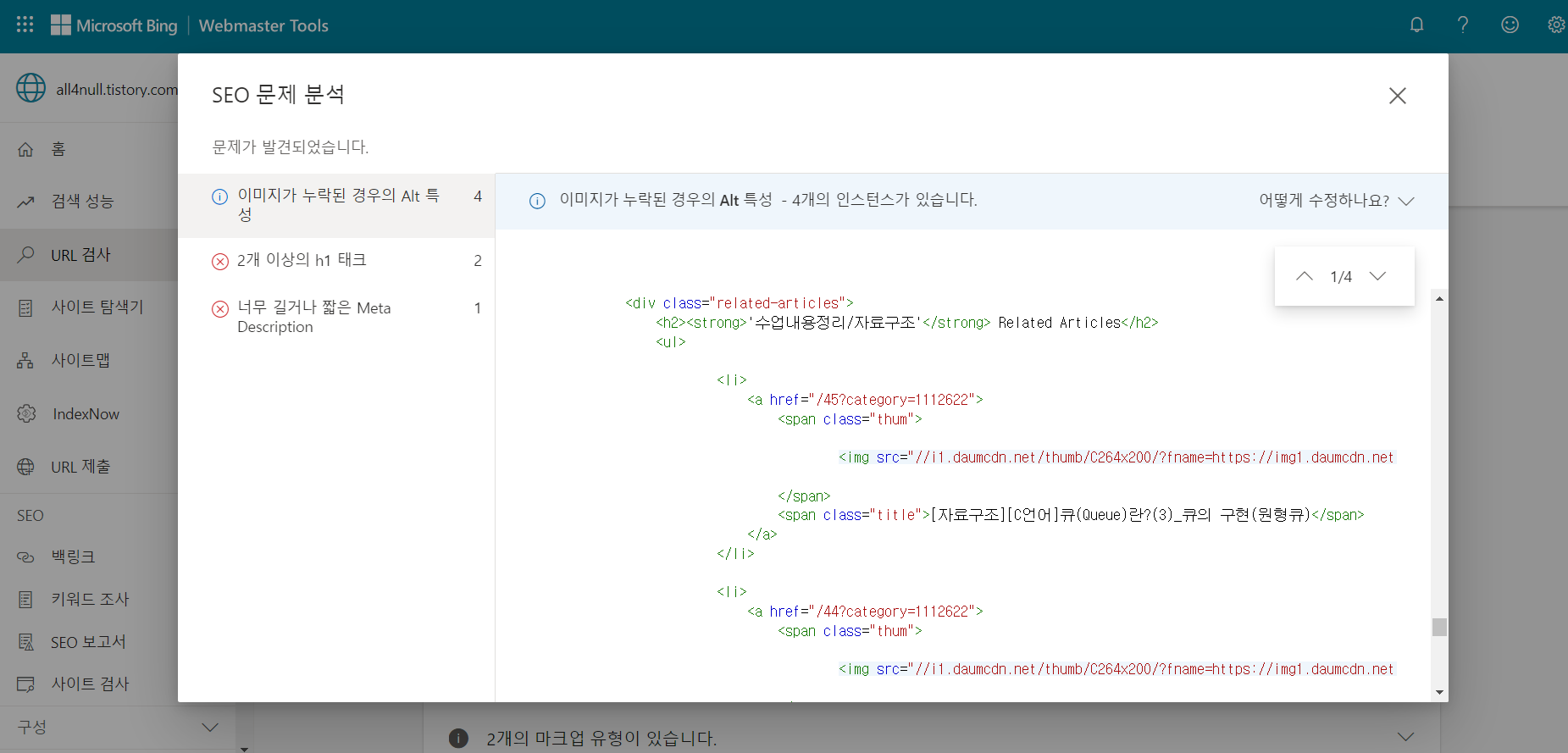Click error icon beside h1 tag issue

(x=220, y=261)
